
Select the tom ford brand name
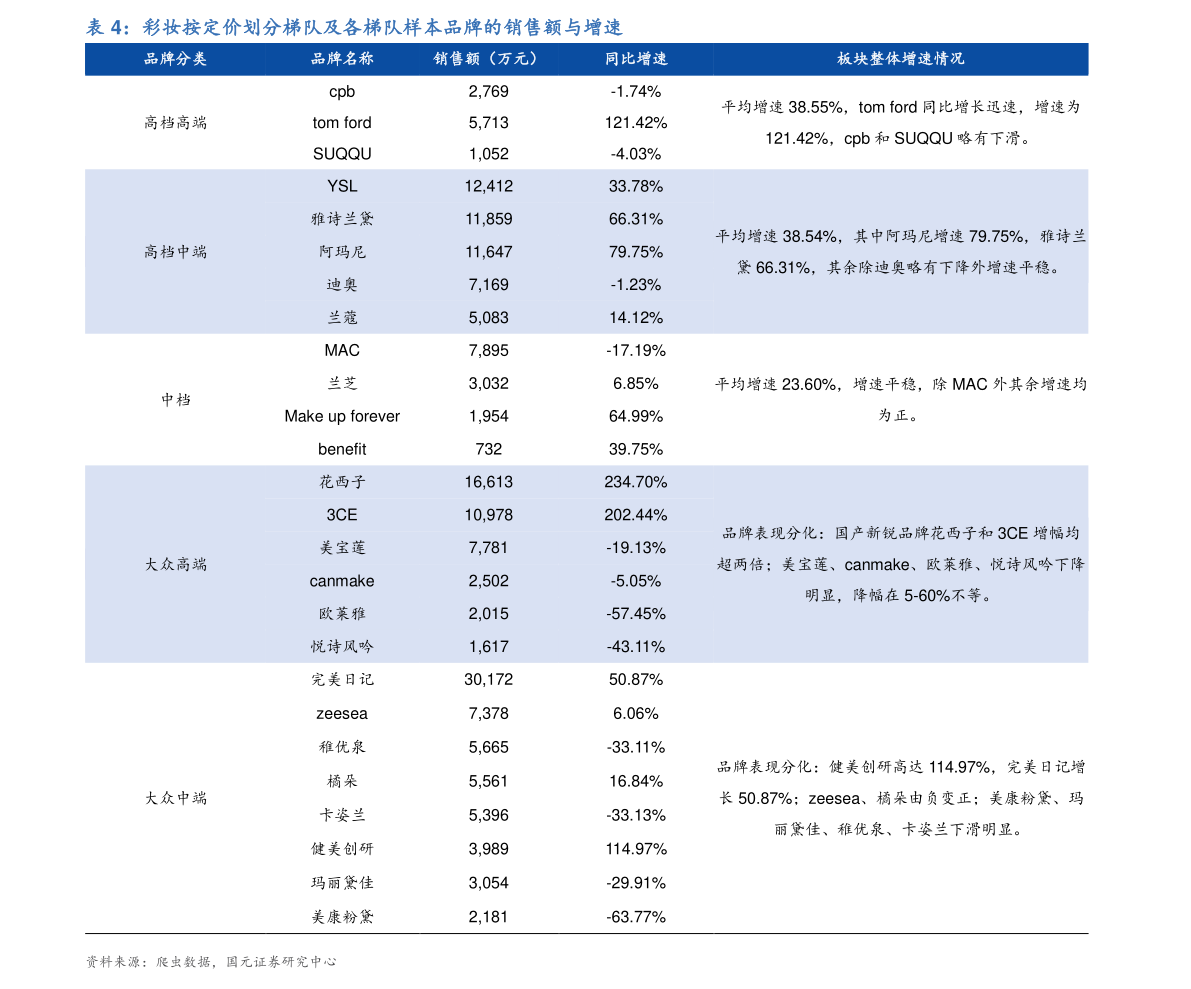(x=342, y=123)
